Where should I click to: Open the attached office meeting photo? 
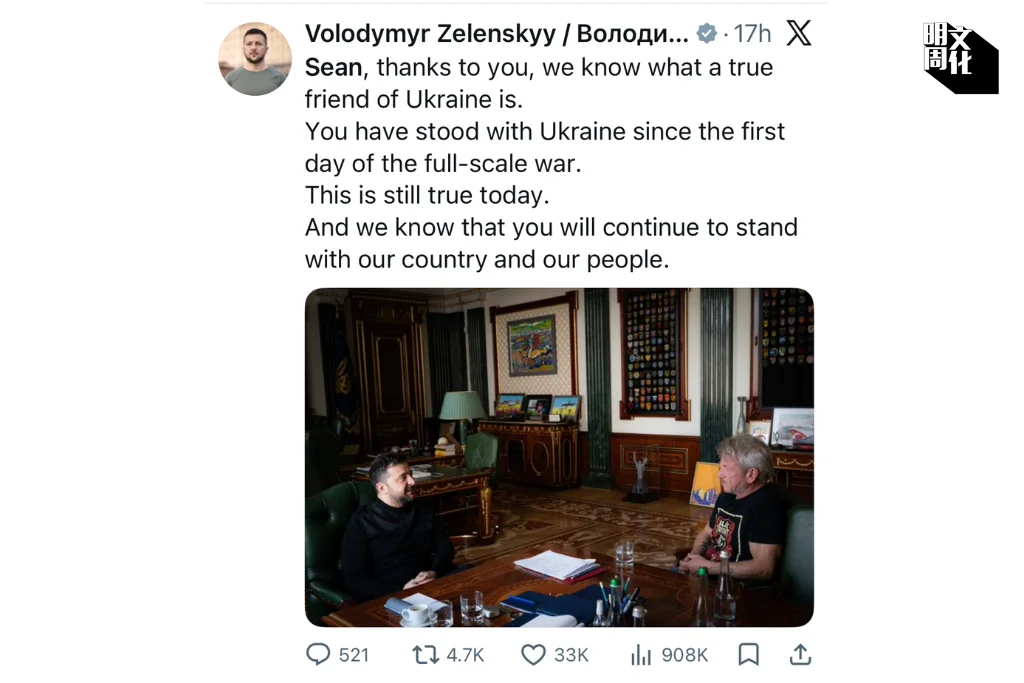[x=559, y=457]
